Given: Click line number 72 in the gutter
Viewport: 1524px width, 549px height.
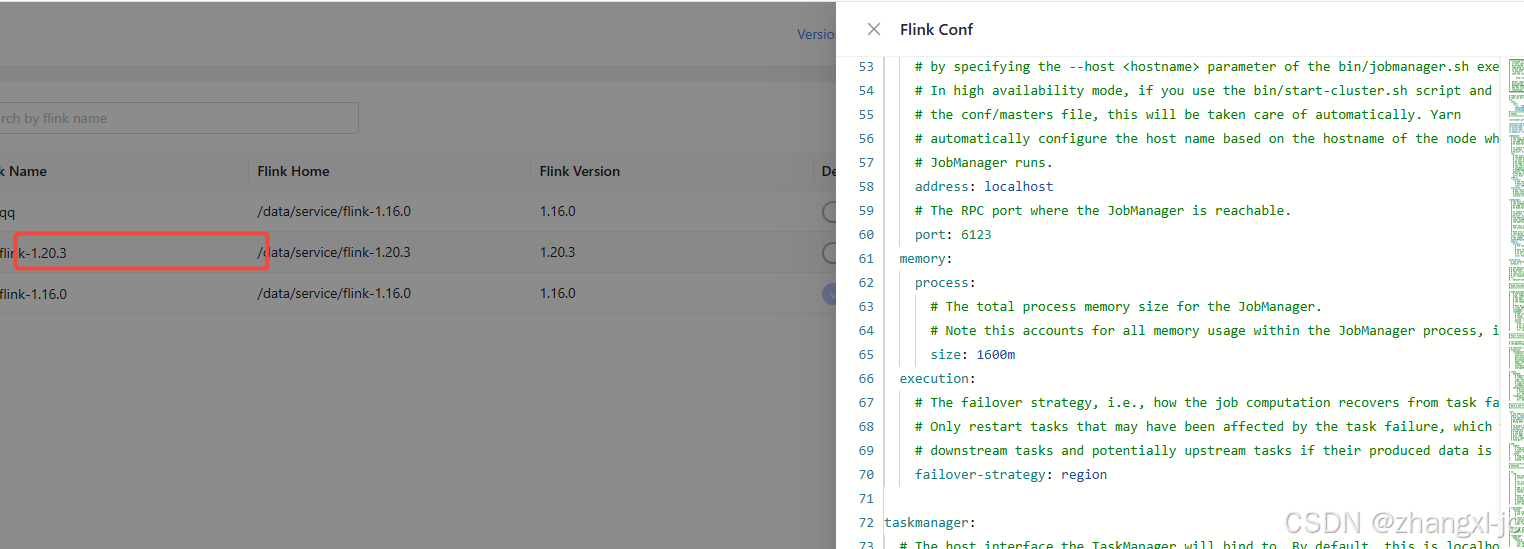Looking at the screenshot, I should (x=866, y=522).
